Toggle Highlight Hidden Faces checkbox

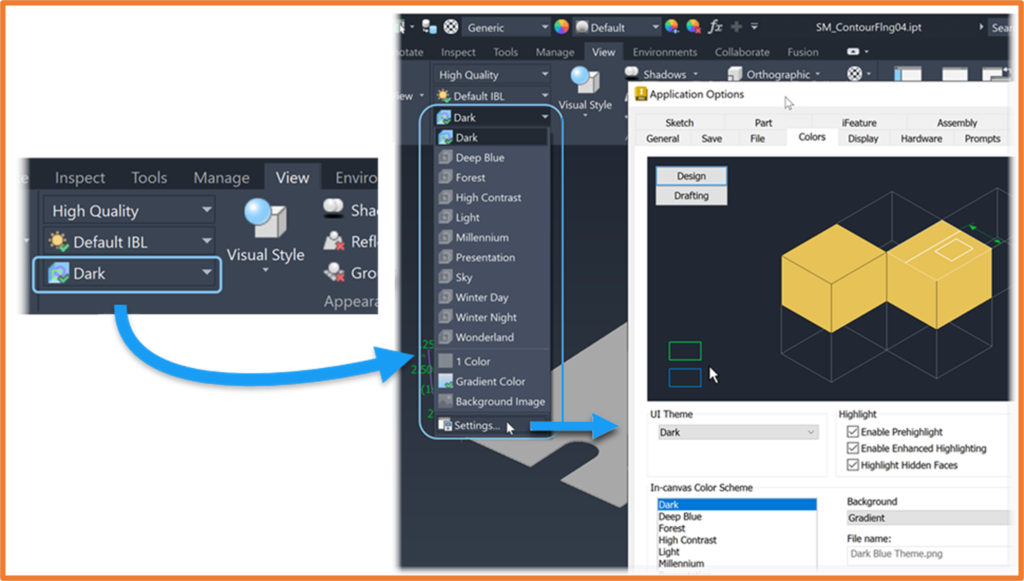[x=852, y=465]
